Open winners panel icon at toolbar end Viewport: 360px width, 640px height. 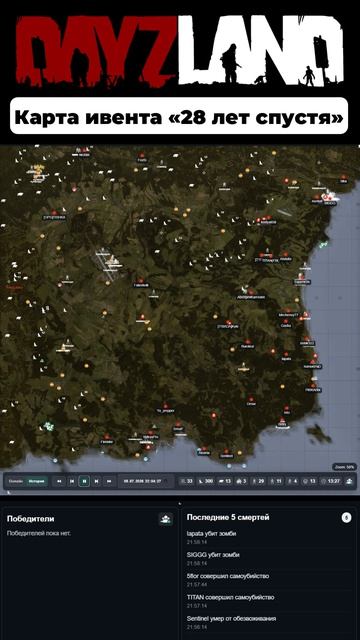click(350, 481)
